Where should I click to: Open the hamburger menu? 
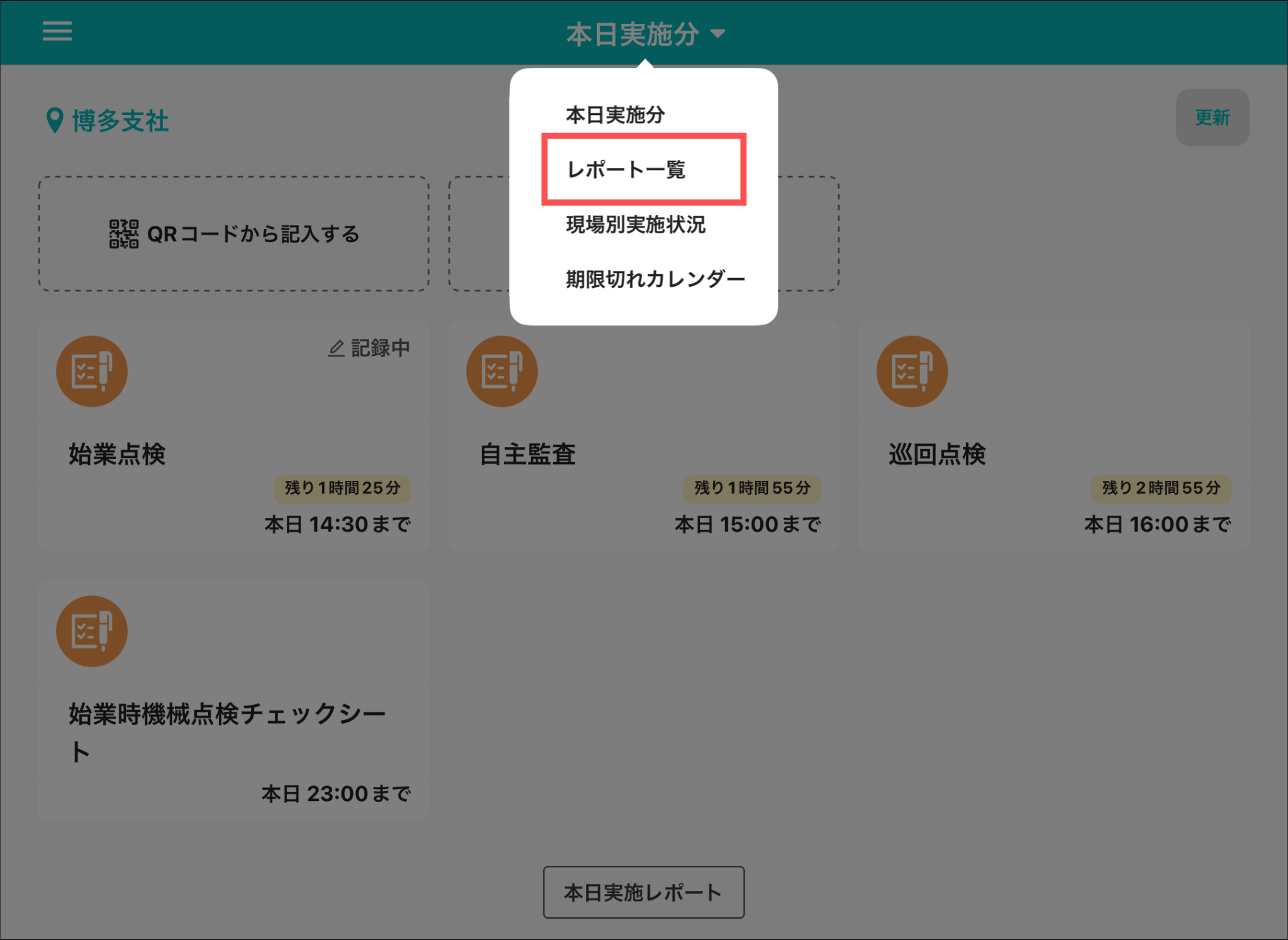coord(57,31)
